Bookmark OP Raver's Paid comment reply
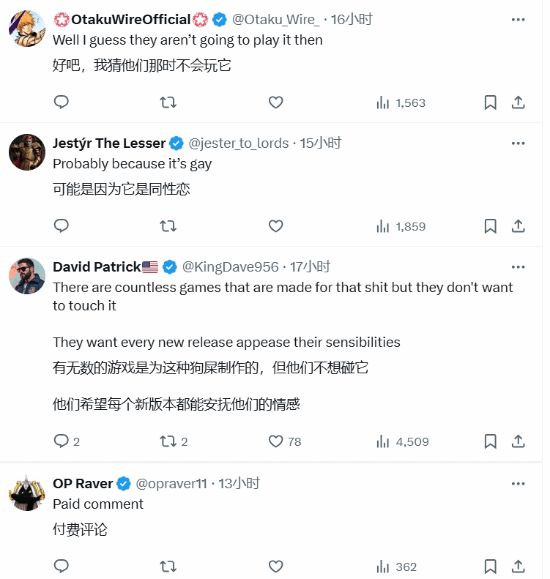The height and width of the screenshot is (579, 550). pos(490,566)
